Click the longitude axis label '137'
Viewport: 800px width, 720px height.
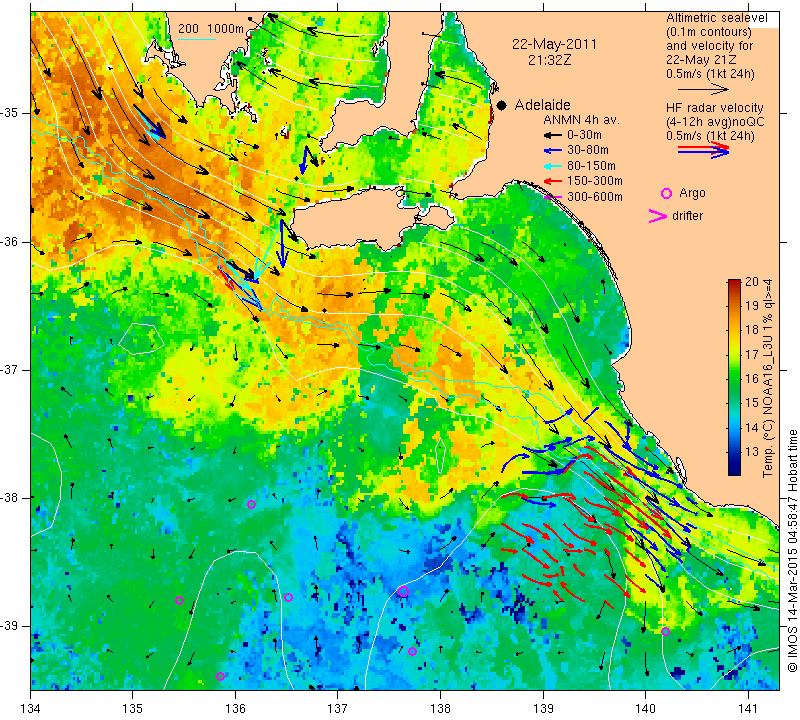point(338,708)
